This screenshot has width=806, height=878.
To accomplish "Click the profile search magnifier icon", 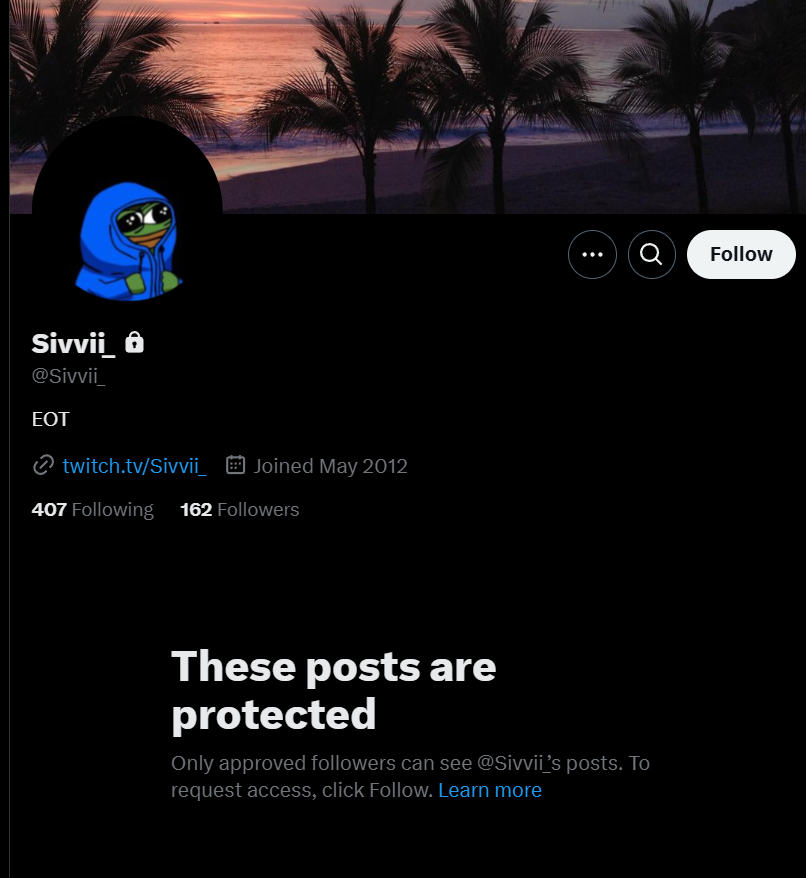I will point(651,254).
